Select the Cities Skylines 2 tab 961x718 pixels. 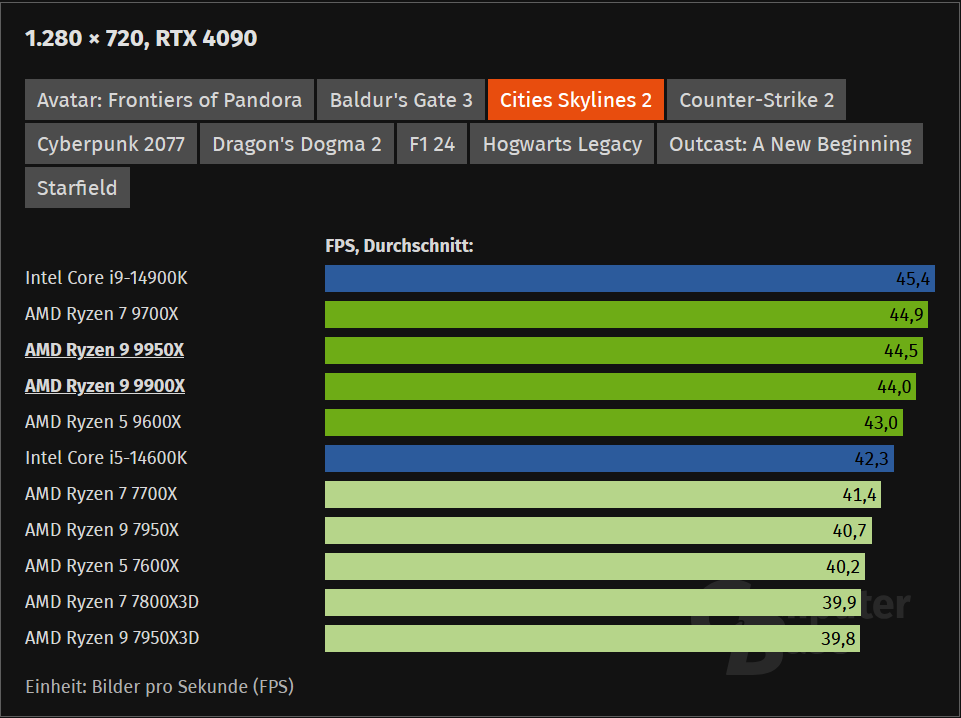tap(575, 100)
